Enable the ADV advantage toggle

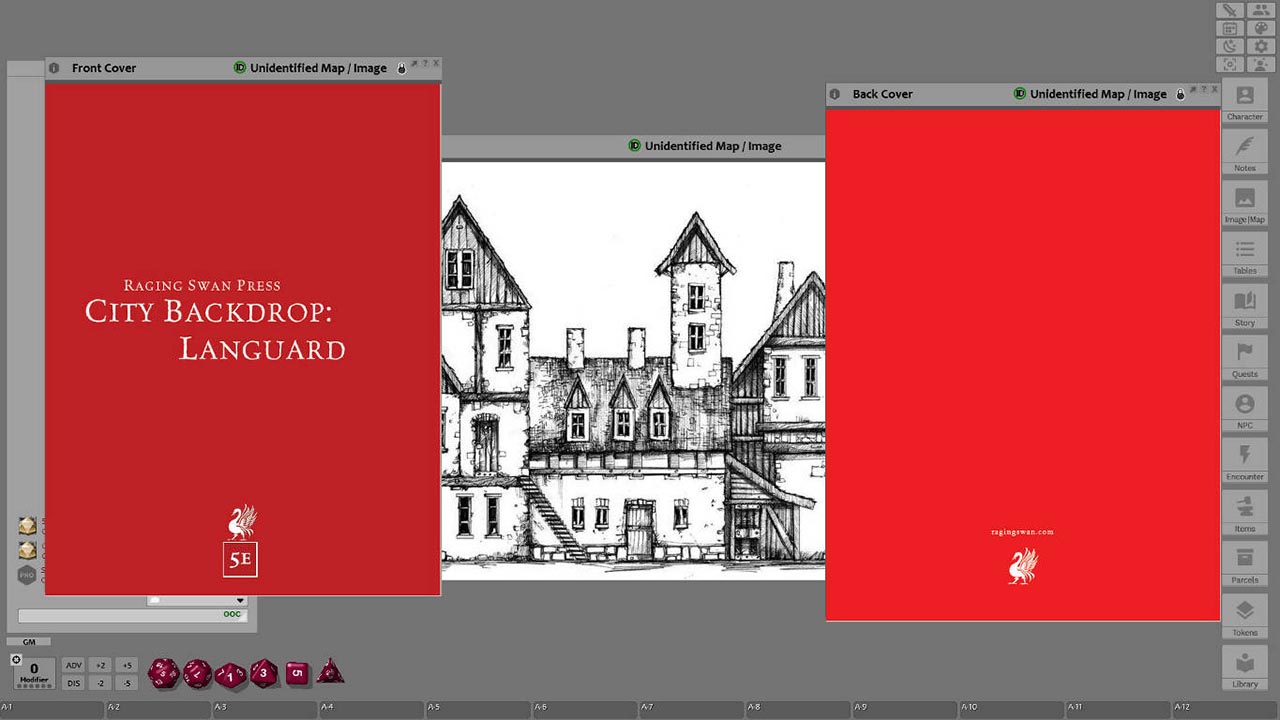(74, 665)
